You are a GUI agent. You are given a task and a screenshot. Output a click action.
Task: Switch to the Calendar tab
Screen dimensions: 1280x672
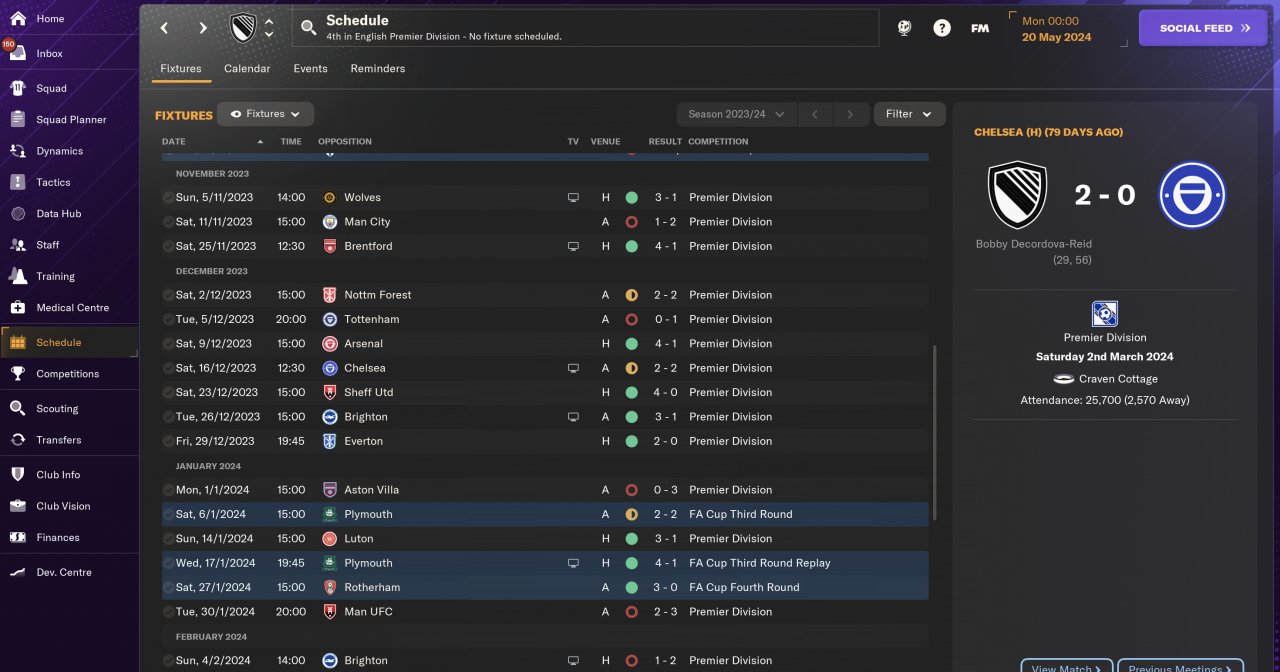click(247, 69)
